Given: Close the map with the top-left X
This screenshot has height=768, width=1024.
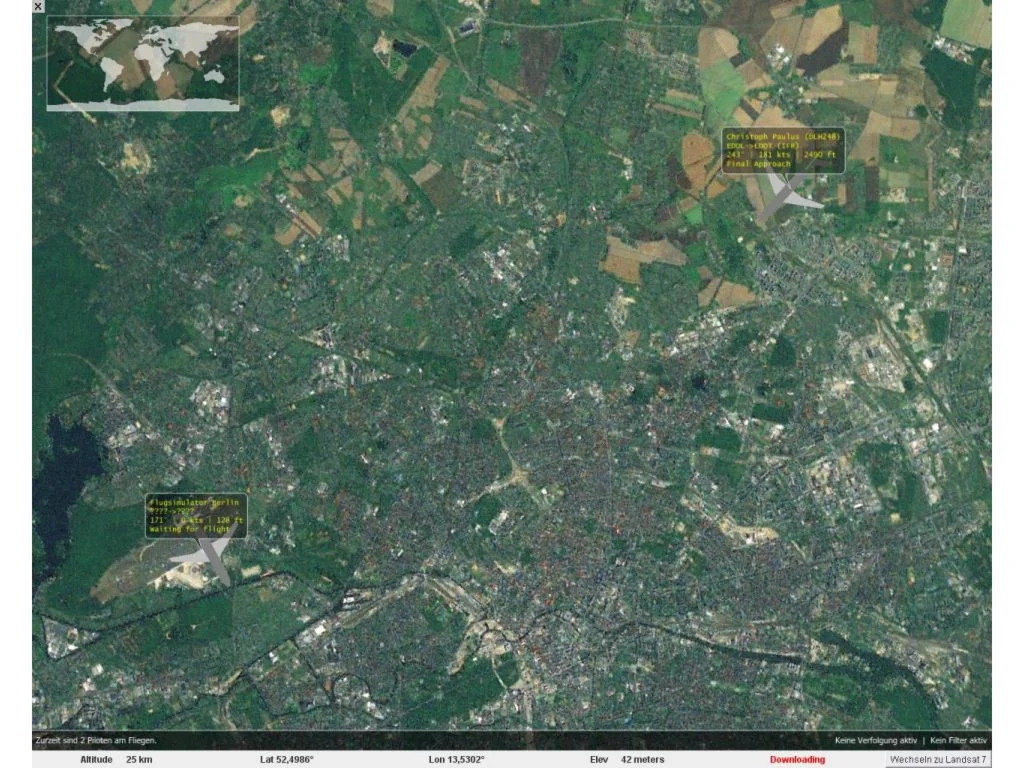Looking at the screenshot, I should (38, 6).
